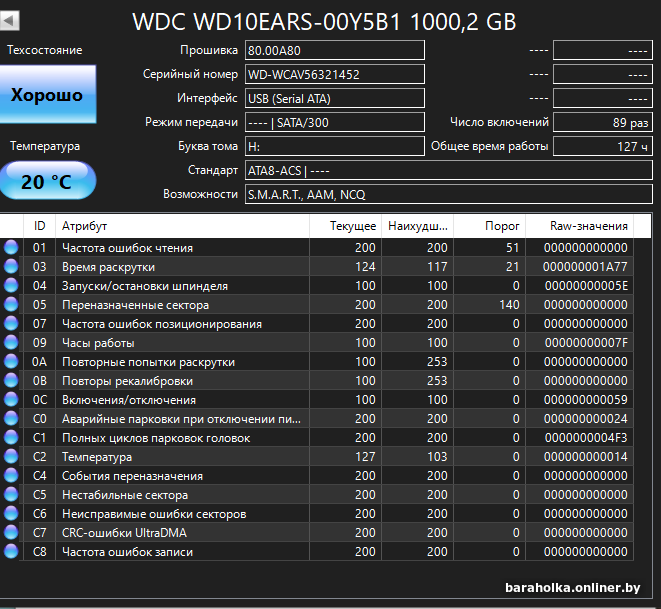Click the Серийный номер field
The width and height of the screenshot is (661, 609).
tap(334, 74)
